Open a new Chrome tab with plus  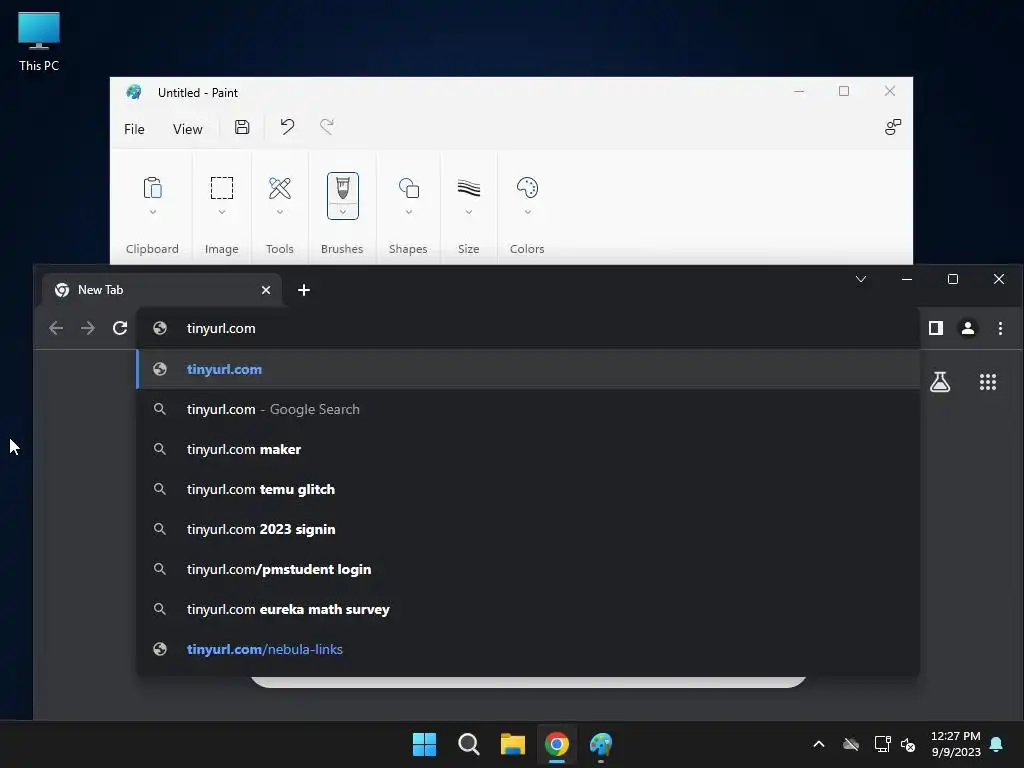[x=304, y=290]
